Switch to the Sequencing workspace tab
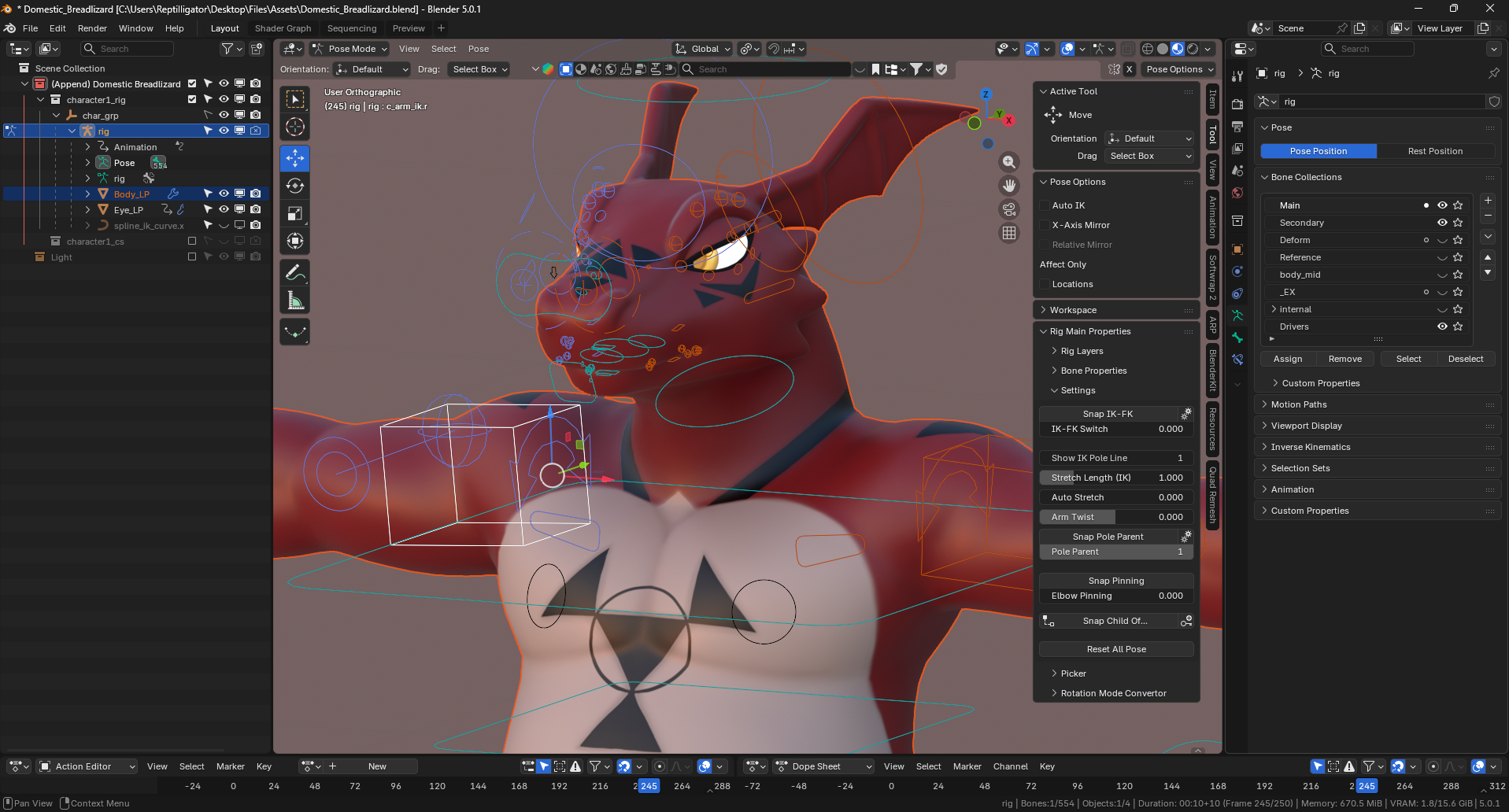The width and height of the screenshot is (1509, 812). click(352, 28)
